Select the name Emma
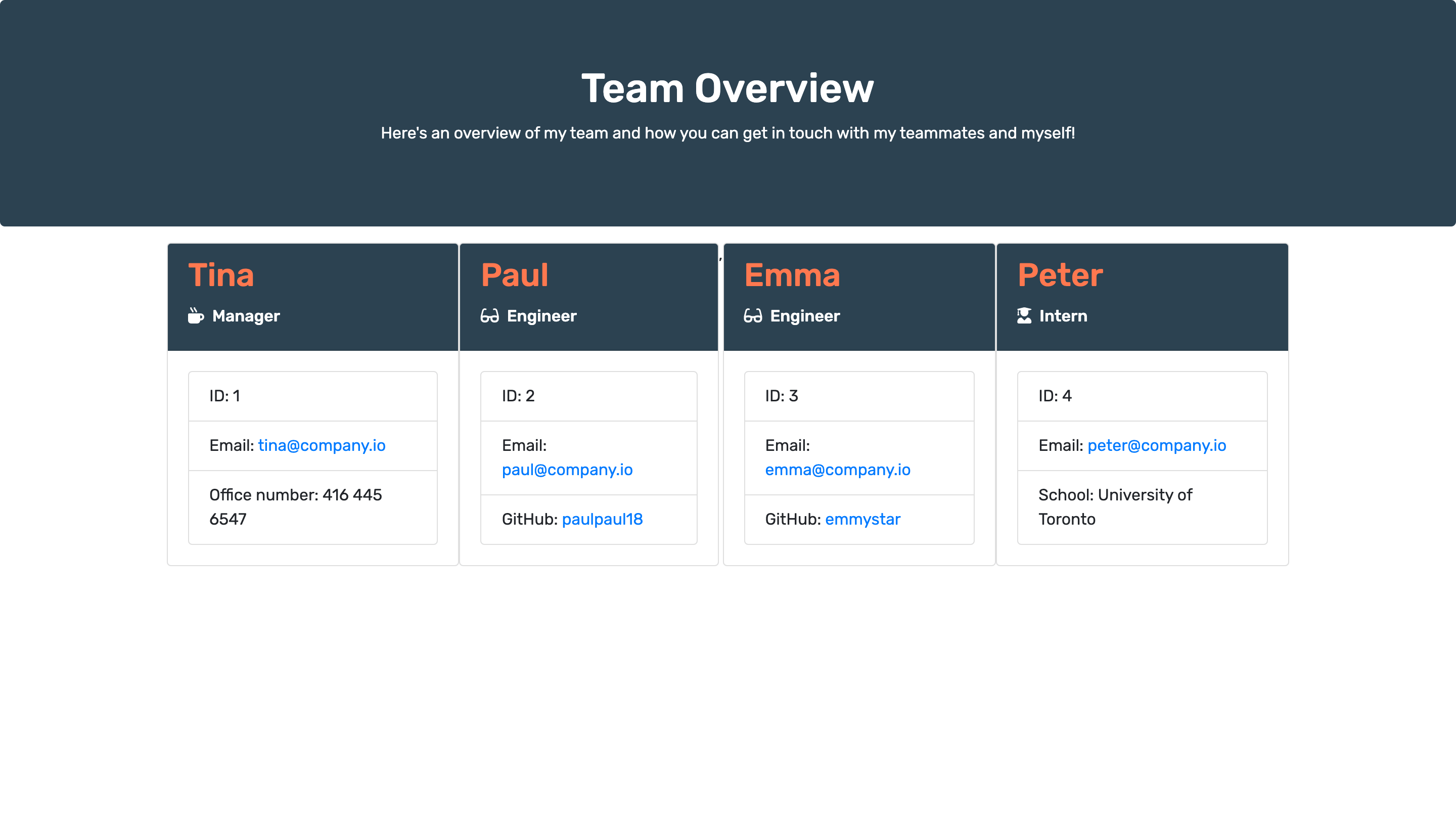The width and height of the screenshot is (1456, 831). pos(792,275)
